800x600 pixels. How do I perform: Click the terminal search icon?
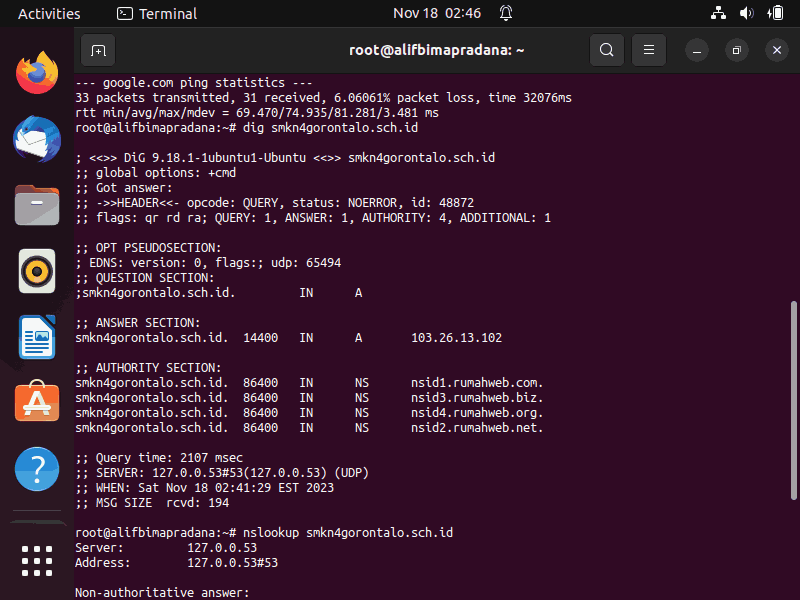[607, 50]
